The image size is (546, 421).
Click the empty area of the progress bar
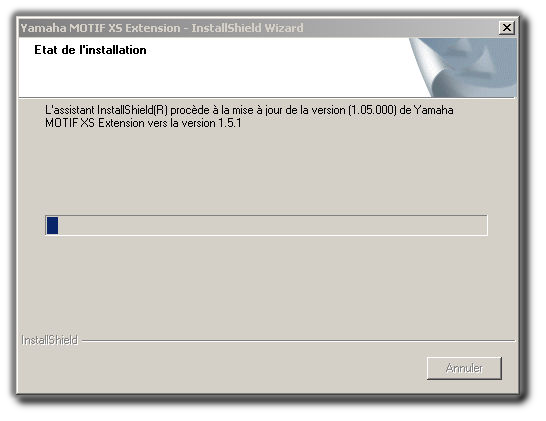click(x=273, y=225)
